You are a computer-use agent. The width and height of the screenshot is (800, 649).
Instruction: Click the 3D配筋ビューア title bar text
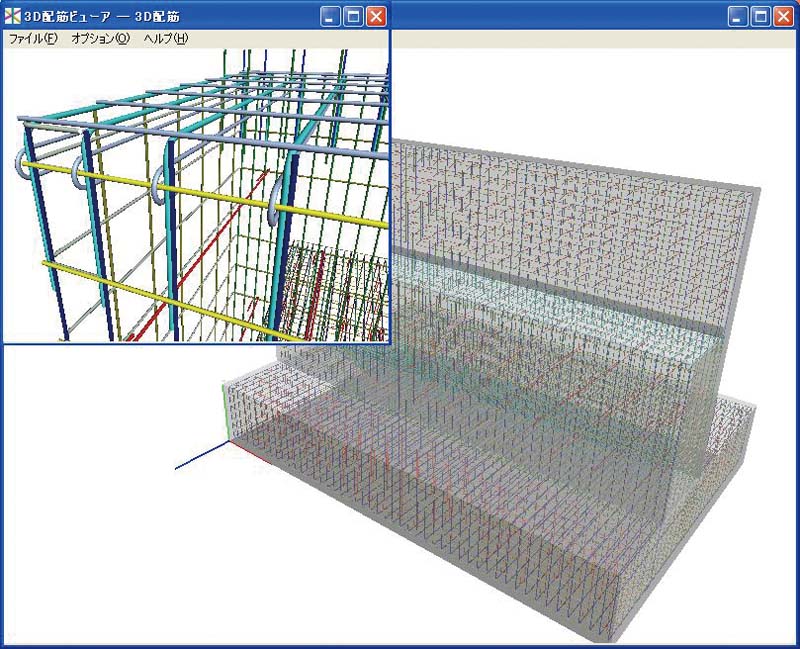pyautogui.click(x=102, y=17)
